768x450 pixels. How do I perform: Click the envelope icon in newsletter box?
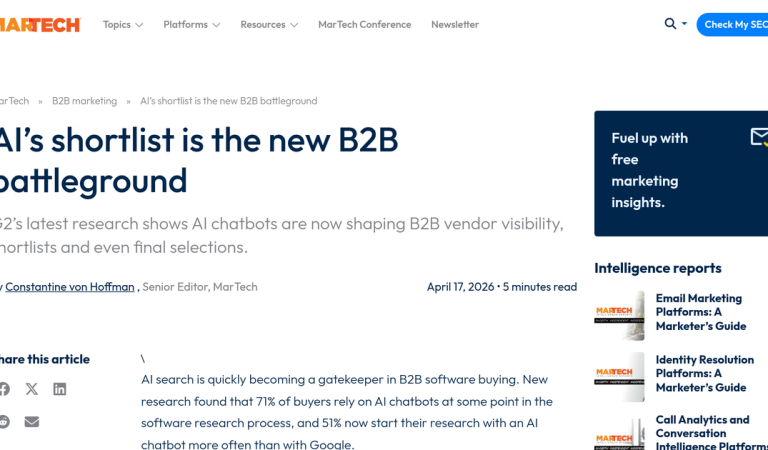point(759,137)
